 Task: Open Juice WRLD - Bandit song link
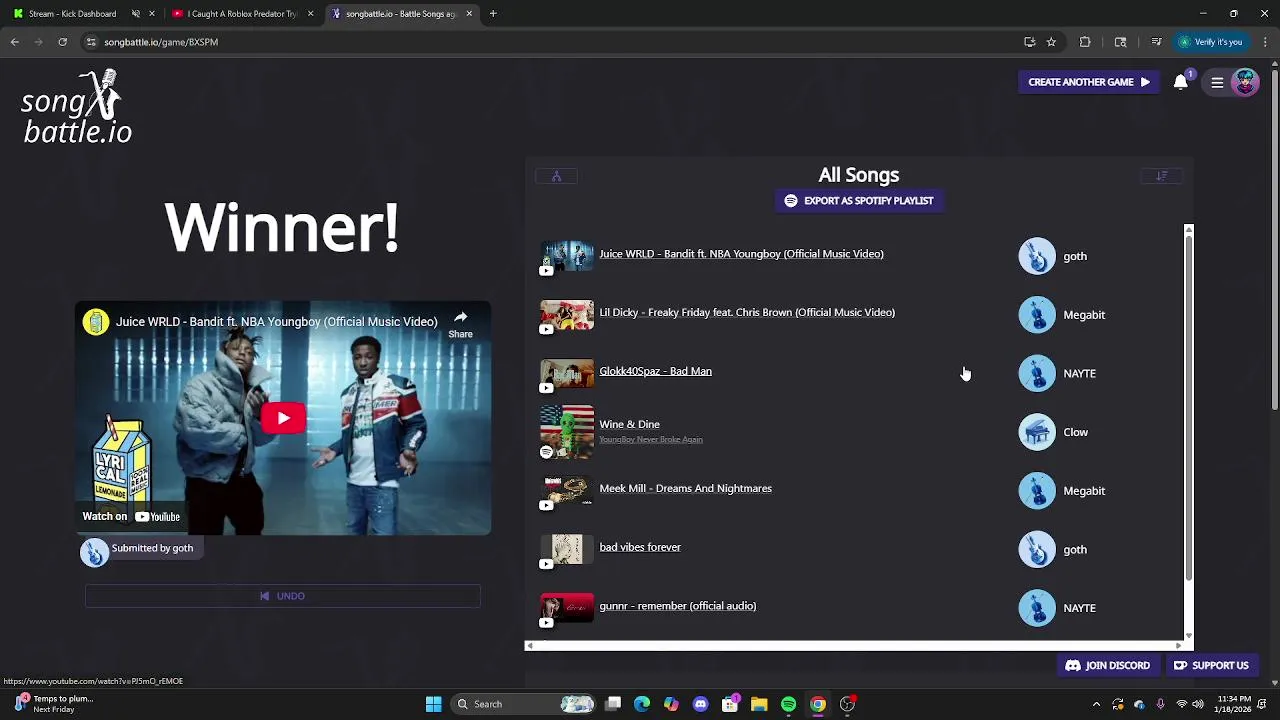pos(741,254)
